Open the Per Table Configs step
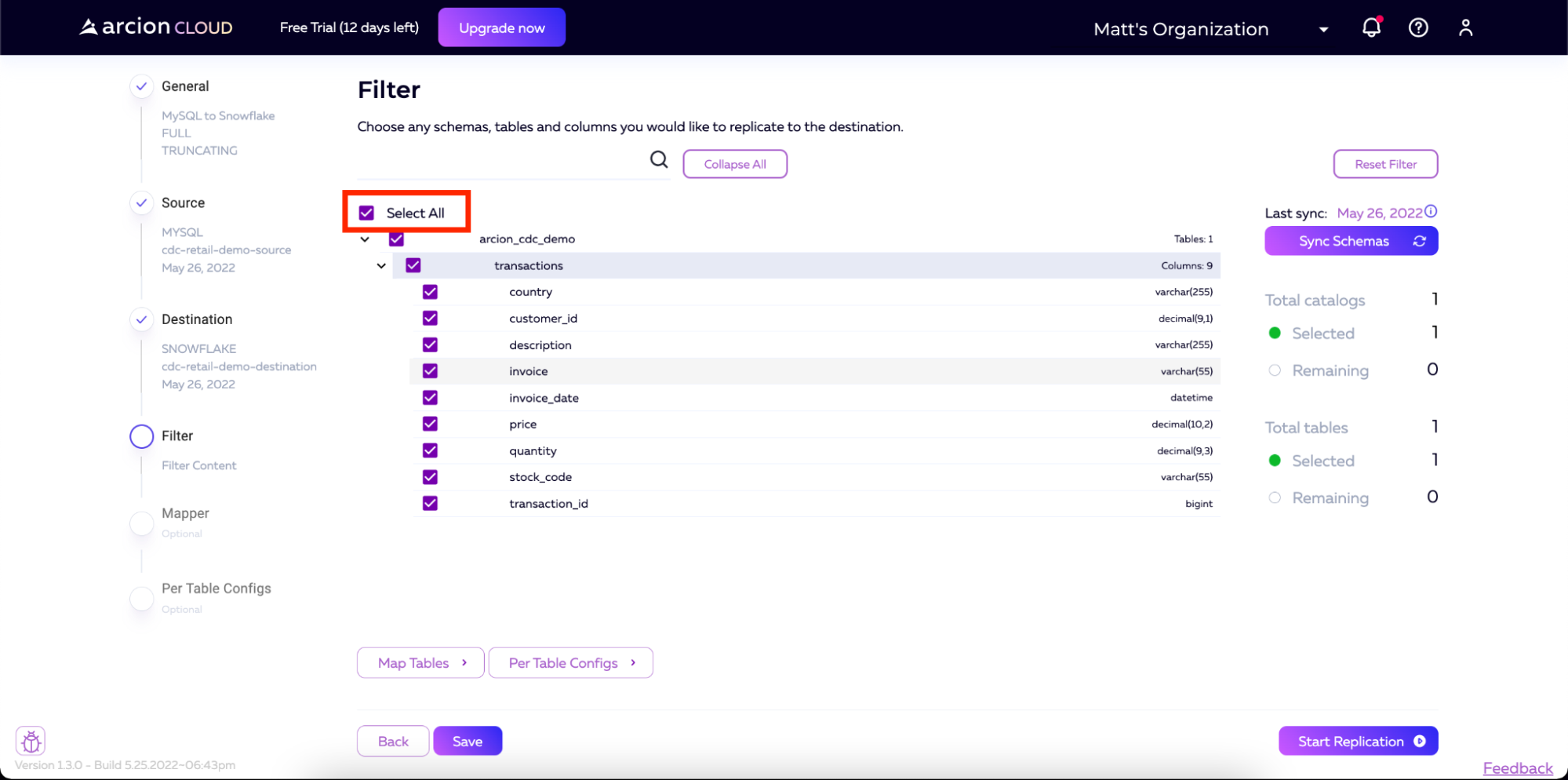 (216, 589)
